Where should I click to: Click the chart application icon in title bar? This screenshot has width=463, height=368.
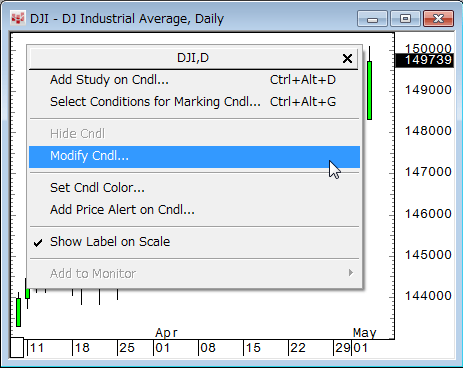(18, 18)
